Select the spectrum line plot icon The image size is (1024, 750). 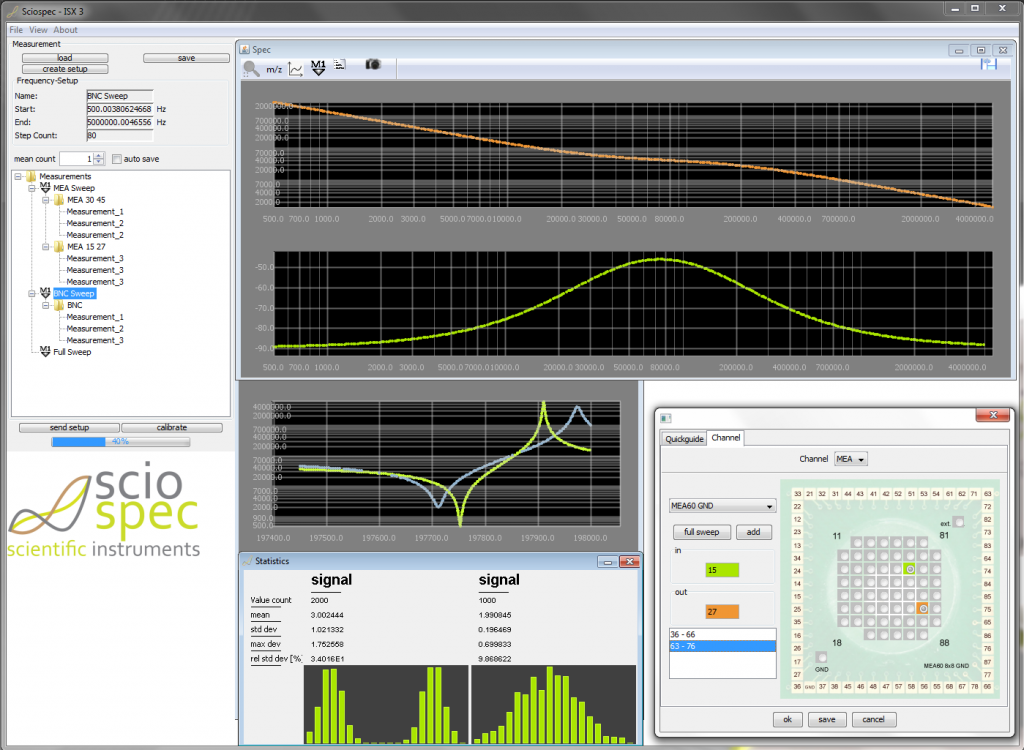click(296, 68)
